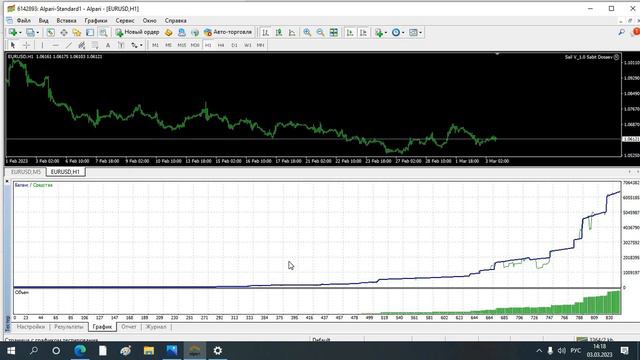Activate the crosshair mode
Image resolution: width=640 pixels, height=360 pixels.
click(26, 45)
